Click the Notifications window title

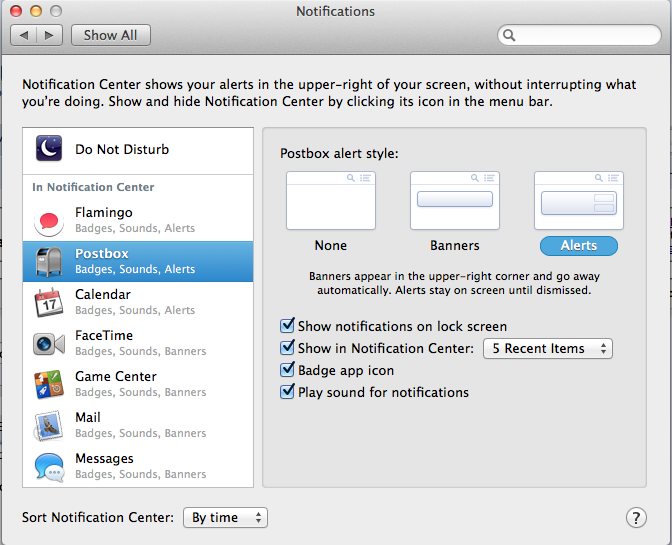pyautogui.click(x=336, y=11)
